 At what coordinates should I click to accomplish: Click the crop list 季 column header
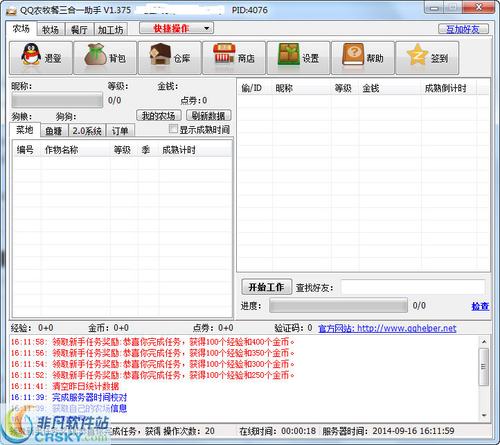[148, 150]
